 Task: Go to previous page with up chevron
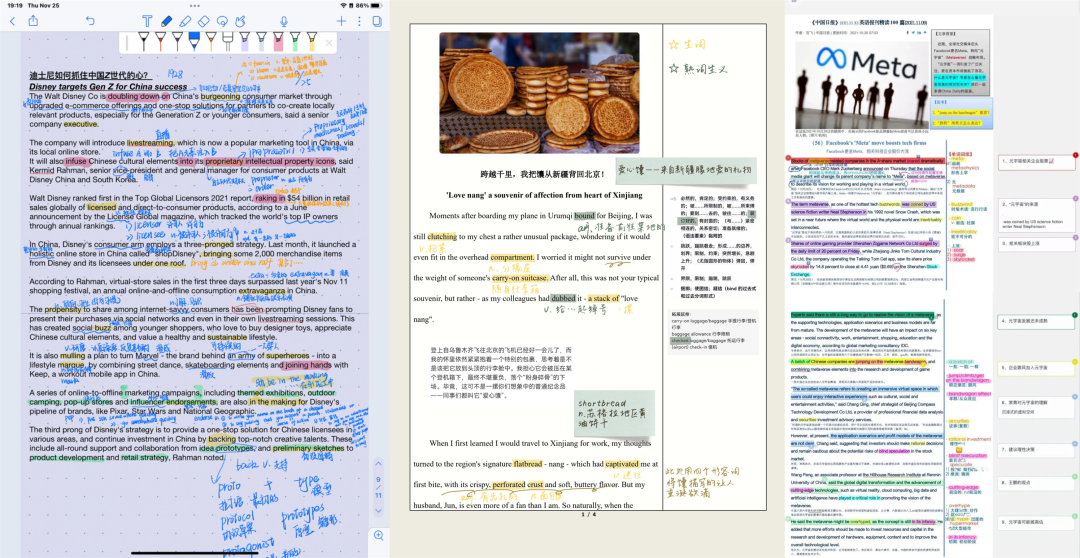[x=378, y=464]
